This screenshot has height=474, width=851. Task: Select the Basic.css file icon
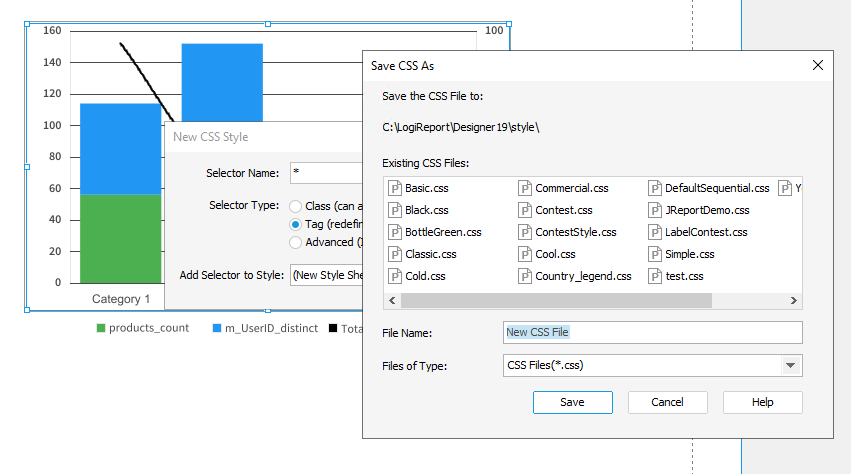point(395,188)
